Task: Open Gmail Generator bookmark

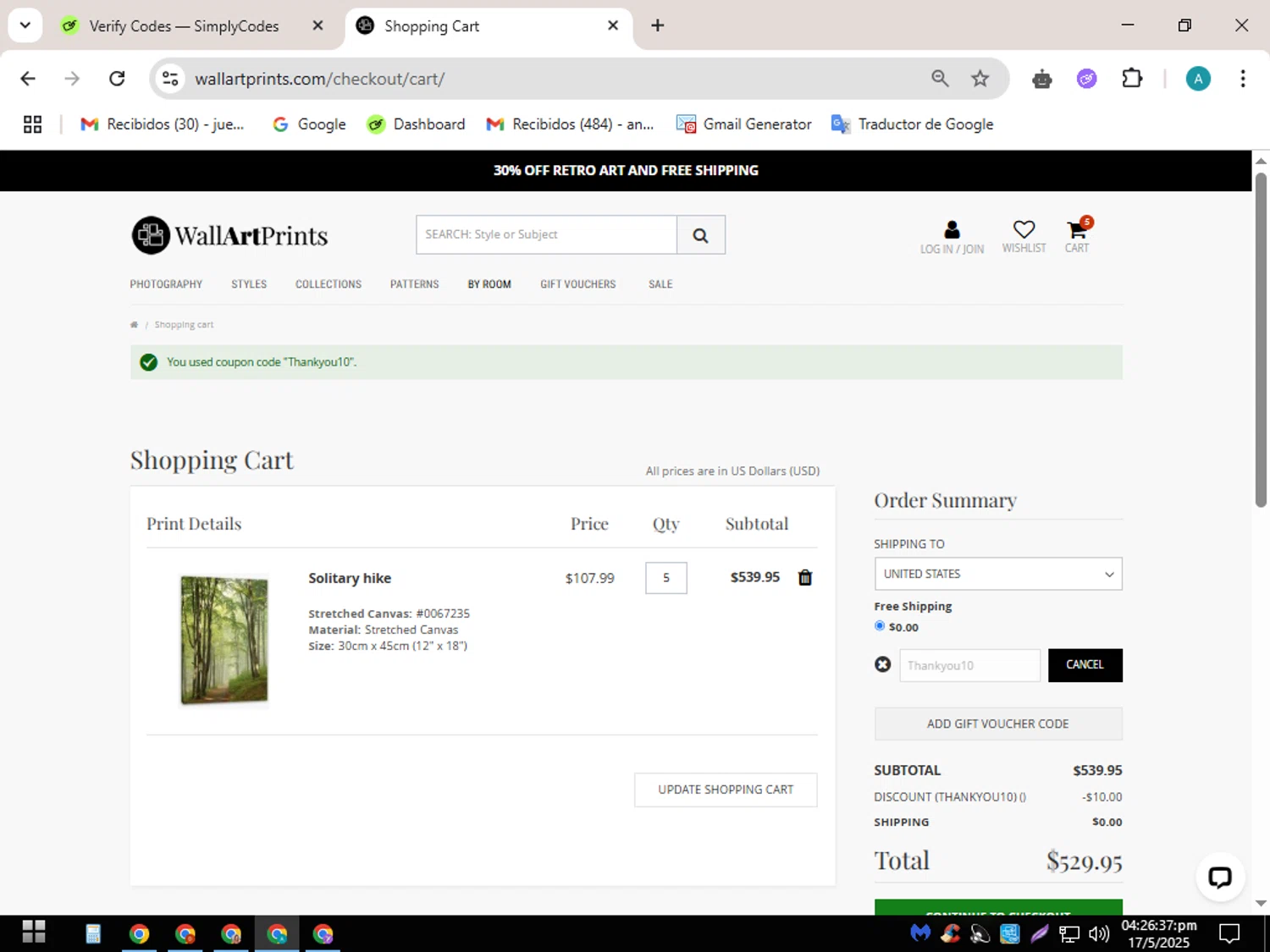Action: [x=744, y=124]
